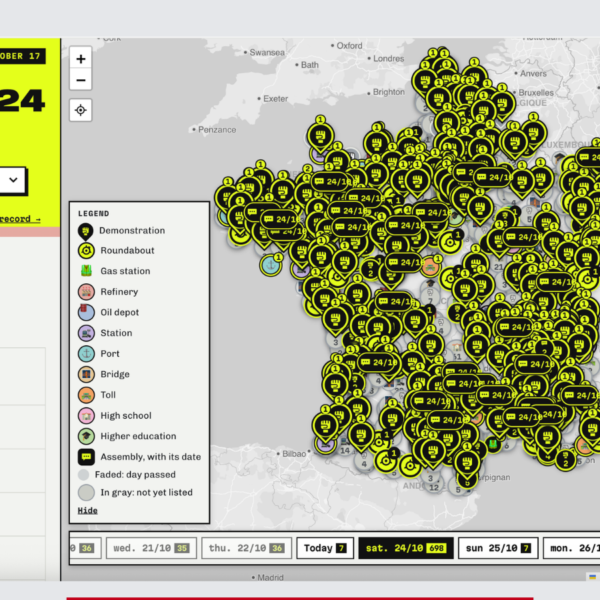Image resolution: width=600 pixels, height=600 pixels.
Task: Click the Oxford city label
Action: 349,46
